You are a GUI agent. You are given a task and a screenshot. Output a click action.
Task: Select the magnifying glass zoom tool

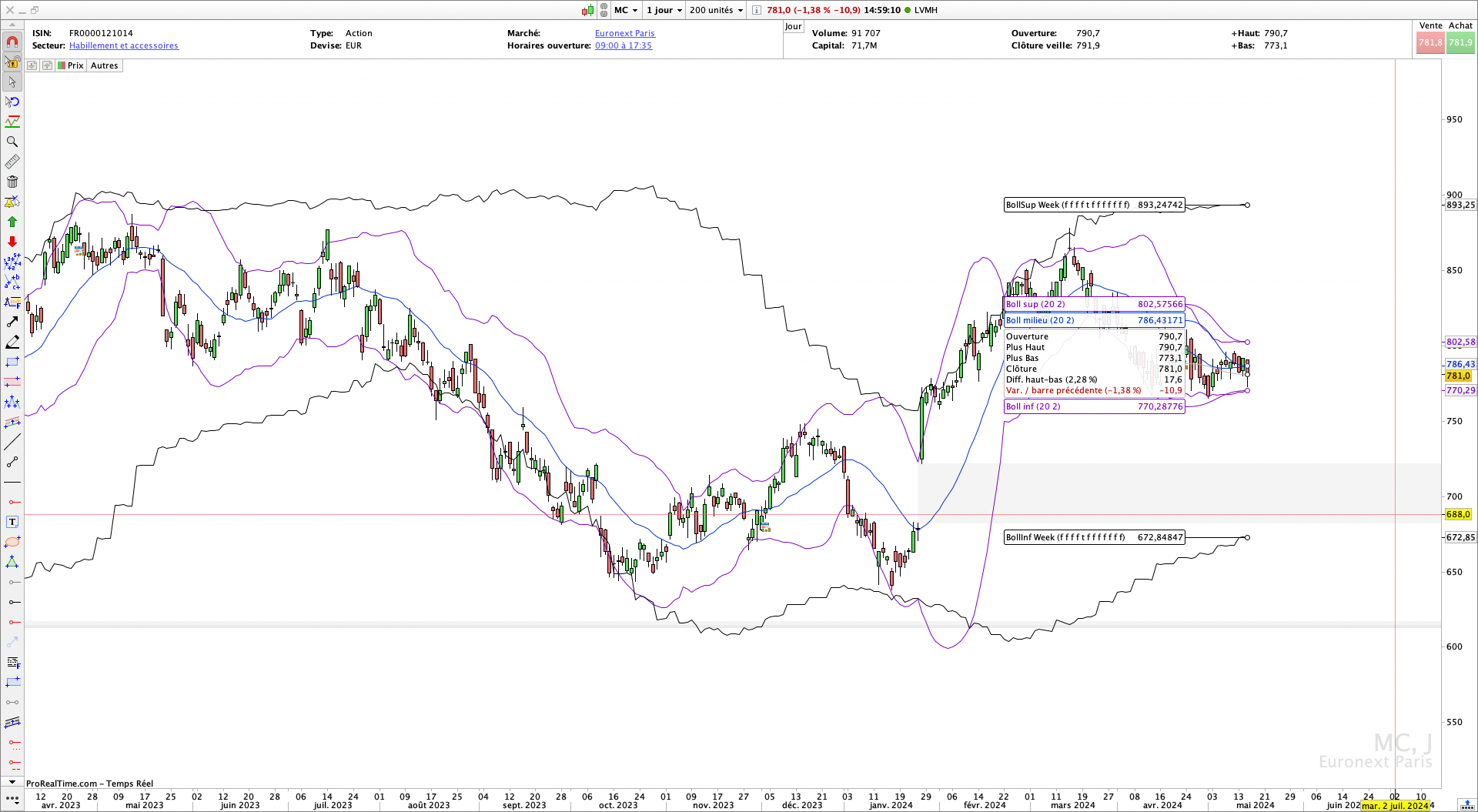pyautogui.click(x=12, y=142)
